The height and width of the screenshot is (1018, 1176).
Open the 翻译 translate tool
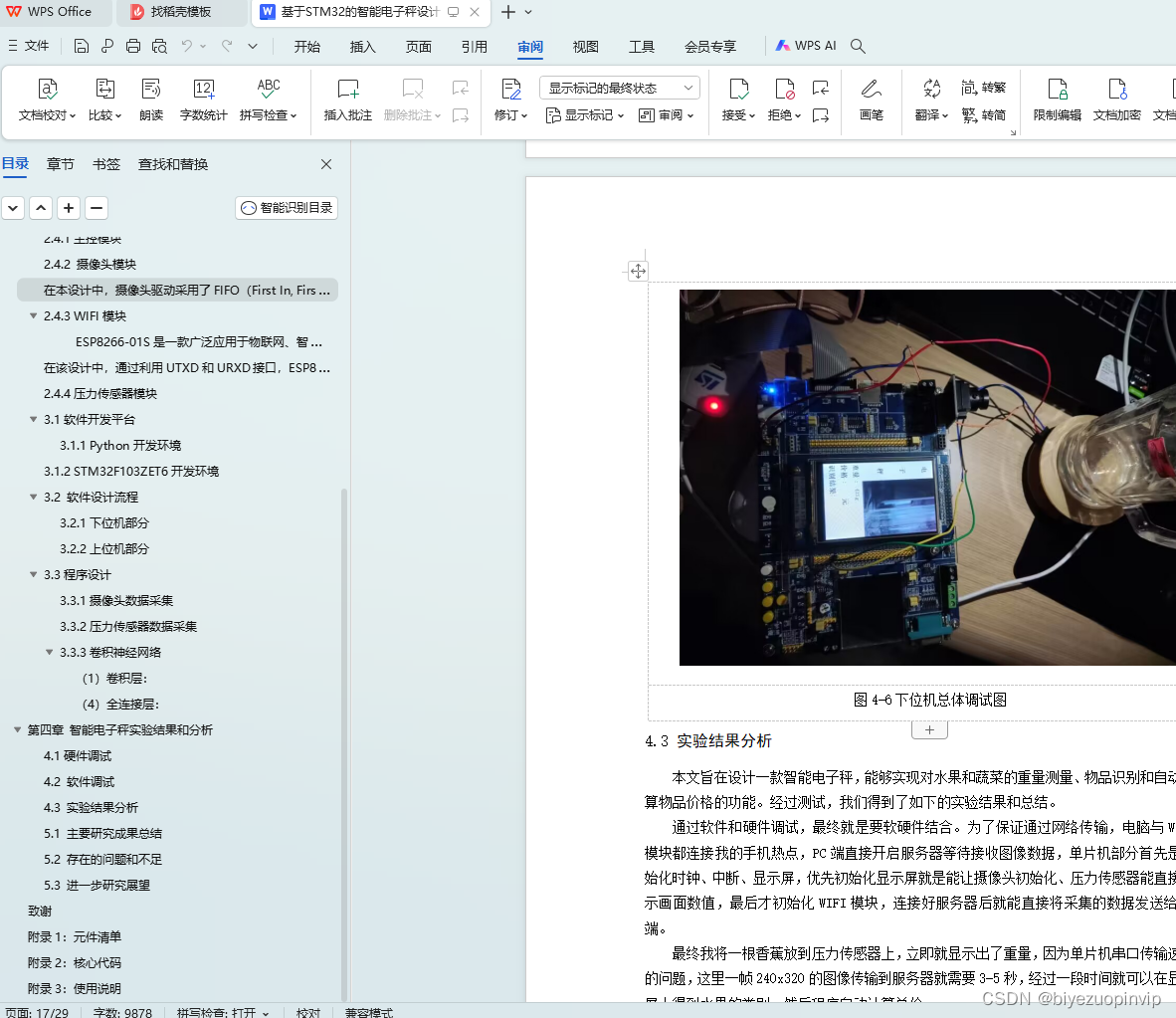pos(931,100)
